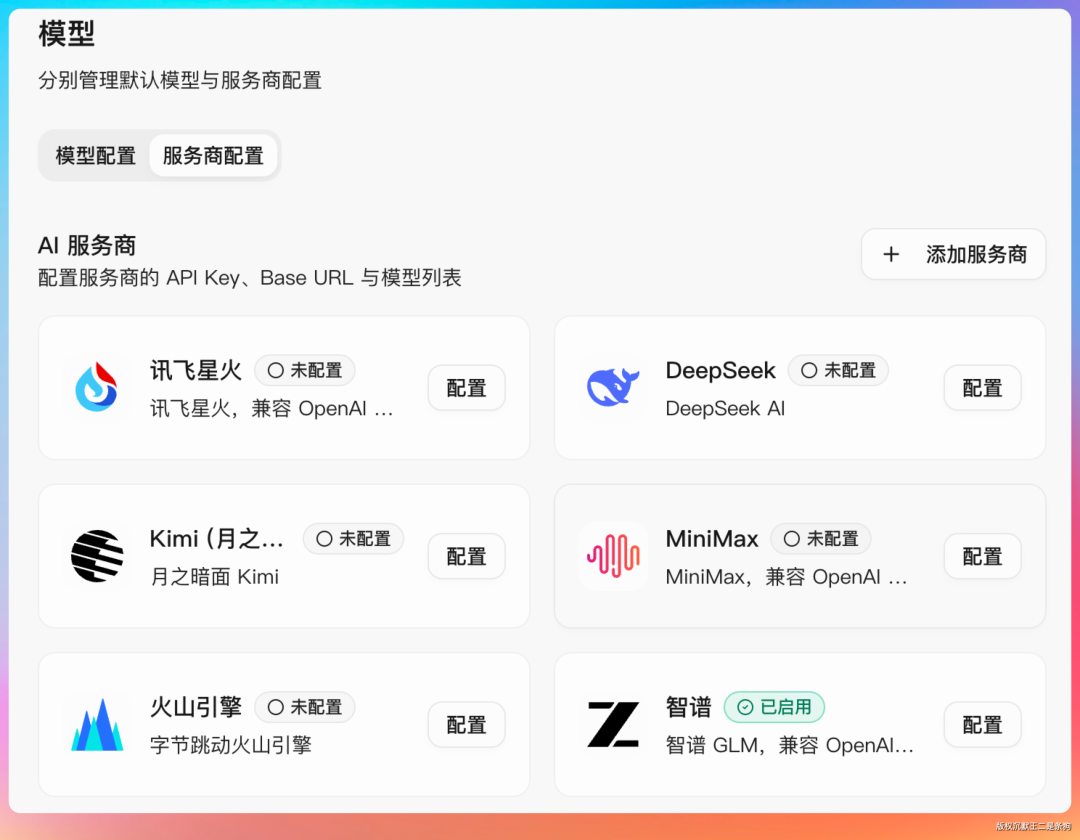Image resolution: width=1080 pixels, height=840 pixels.
Task: Click the 已启用 badge of 智谱
Action: (774, 707)
